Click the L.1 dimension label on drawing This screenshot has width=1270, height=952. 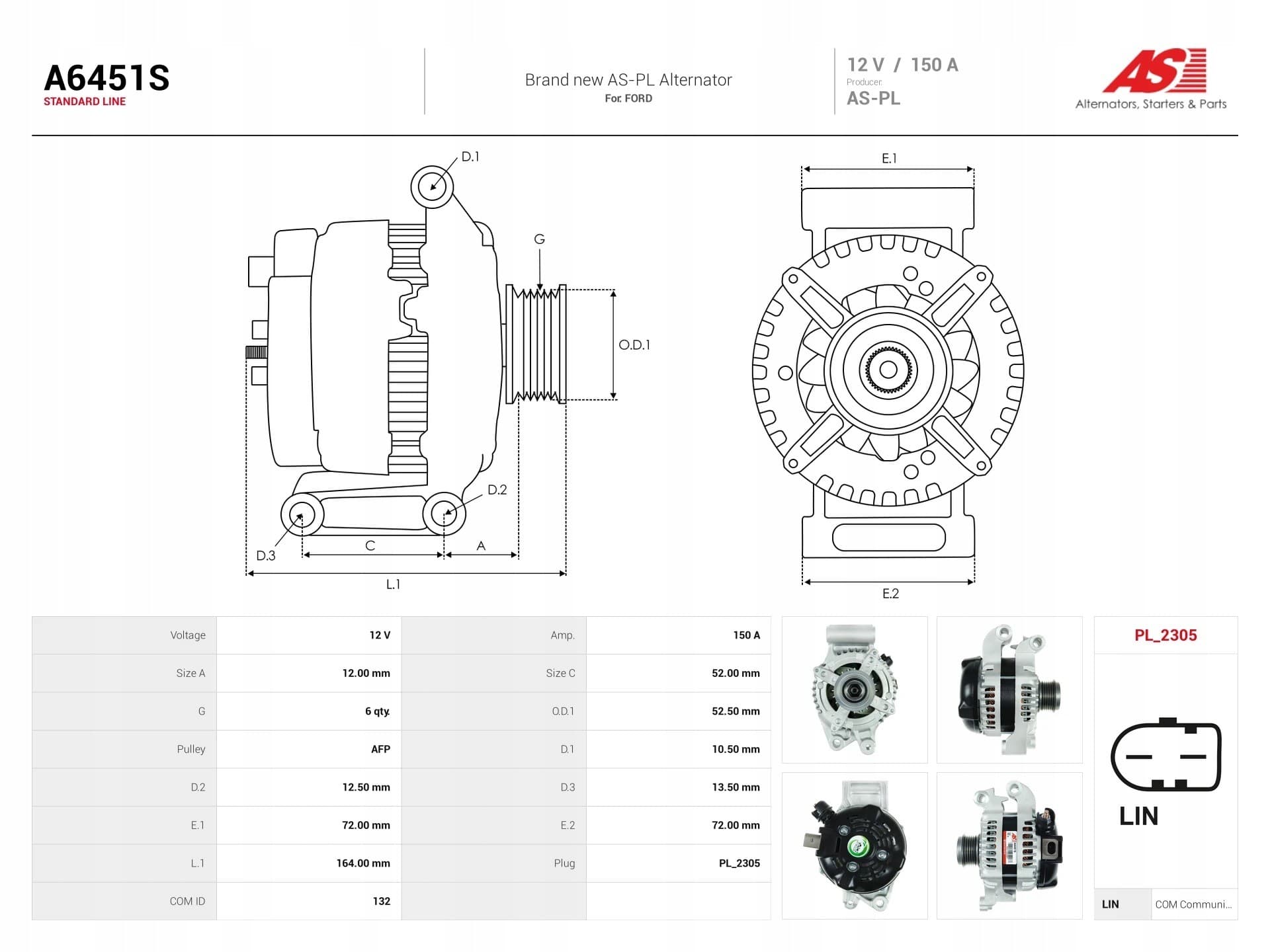[393, 584]
